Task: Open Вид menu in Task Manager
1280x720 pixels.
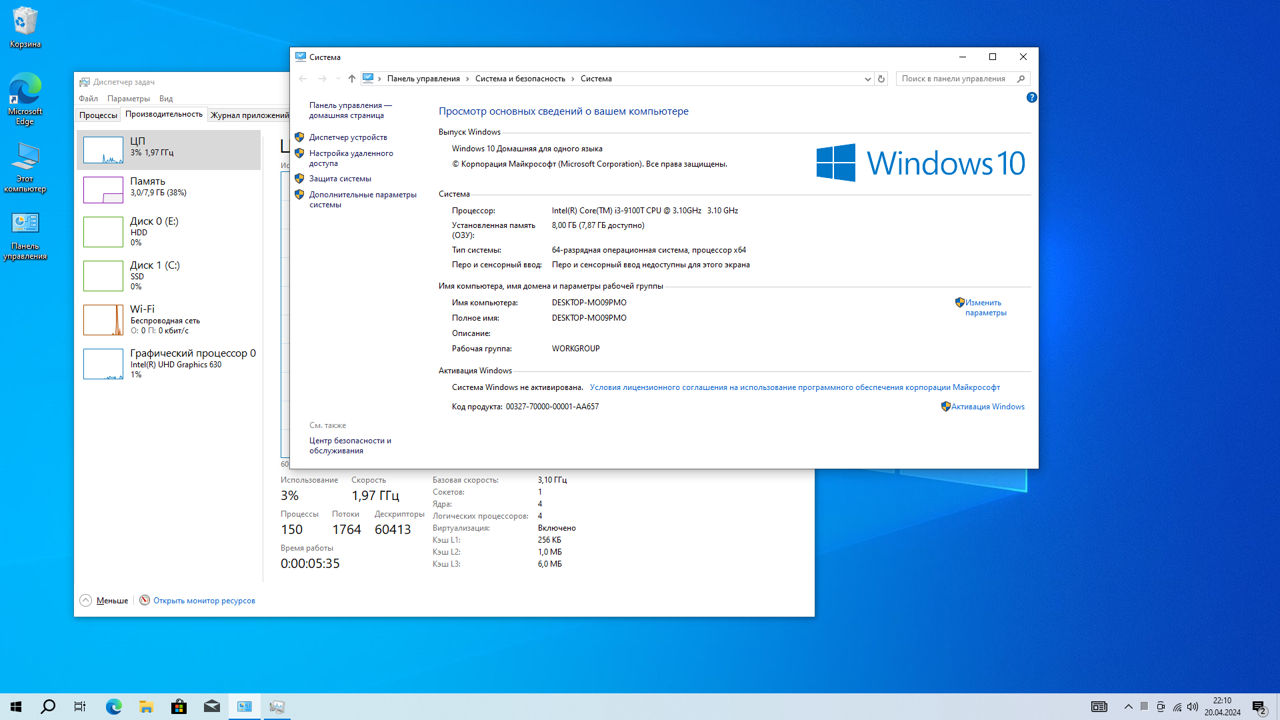Action: [x=166, y=99]
